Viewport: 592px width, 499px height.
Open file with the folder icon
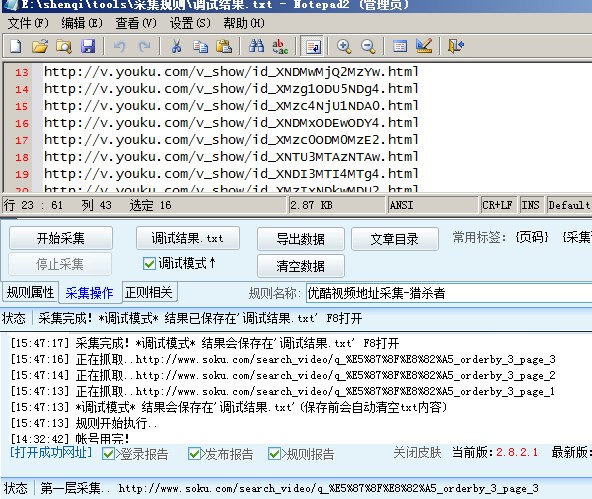[40, 46]
